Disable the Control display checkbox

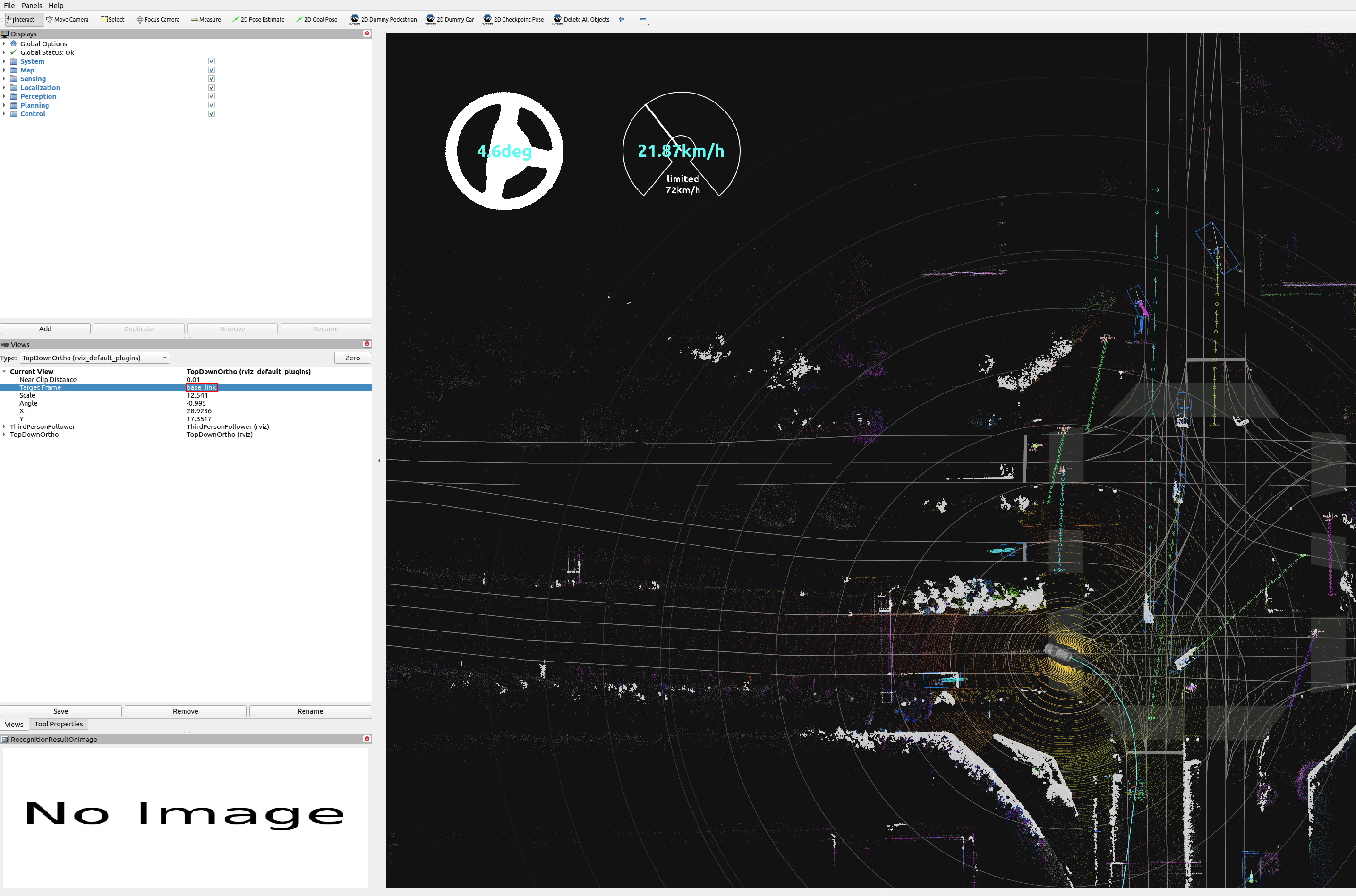[x=212, y=114]
